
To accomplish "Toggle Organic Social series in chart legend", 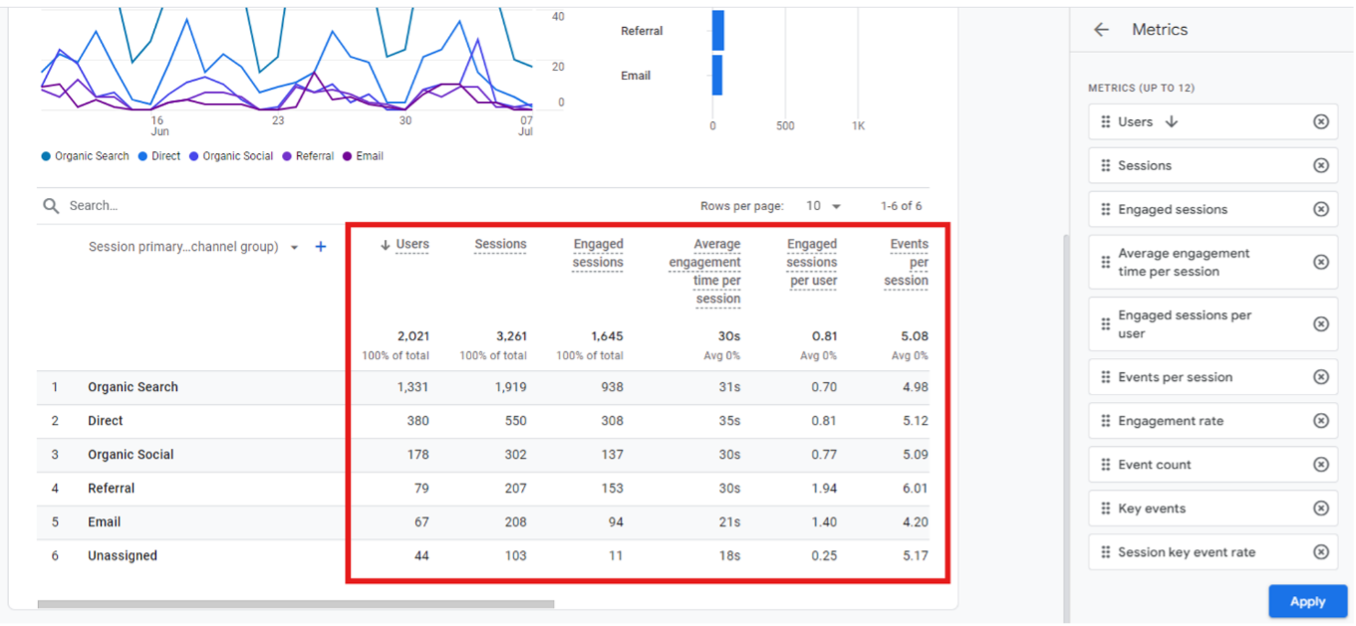I will click(231, 157).
